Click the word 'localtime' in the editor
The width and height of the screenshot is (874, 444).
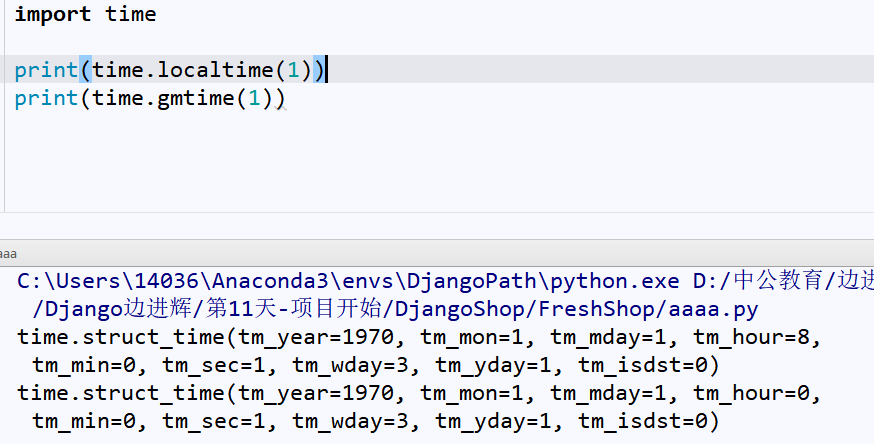point(215,70)
